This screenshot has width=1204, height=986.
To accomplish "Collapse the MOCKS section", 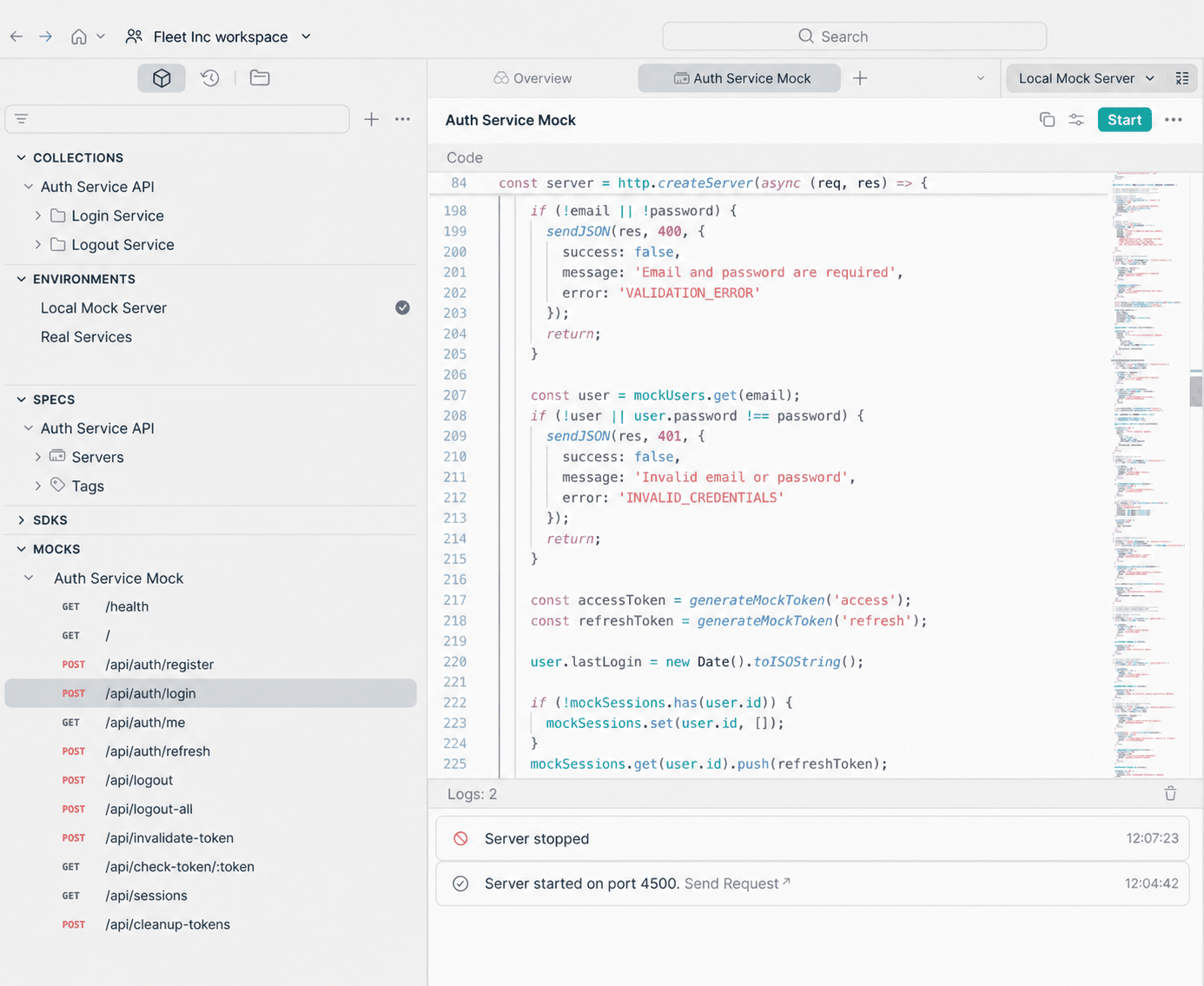I will 22,549.
